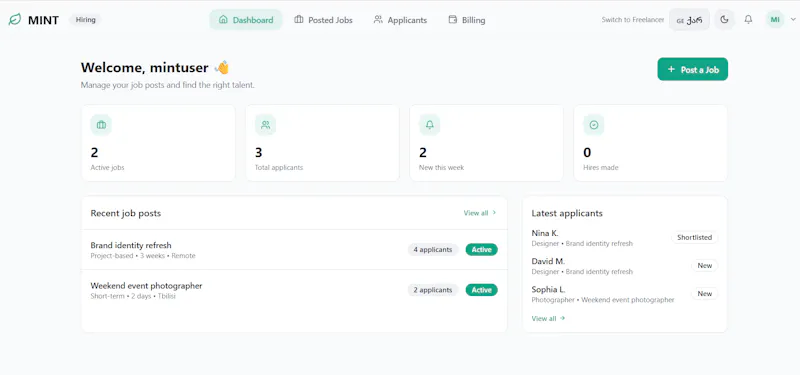The height and width of the screenshot is (375, 800).
Task: Select the Active jobs count 2
Action: coord(94,153)
